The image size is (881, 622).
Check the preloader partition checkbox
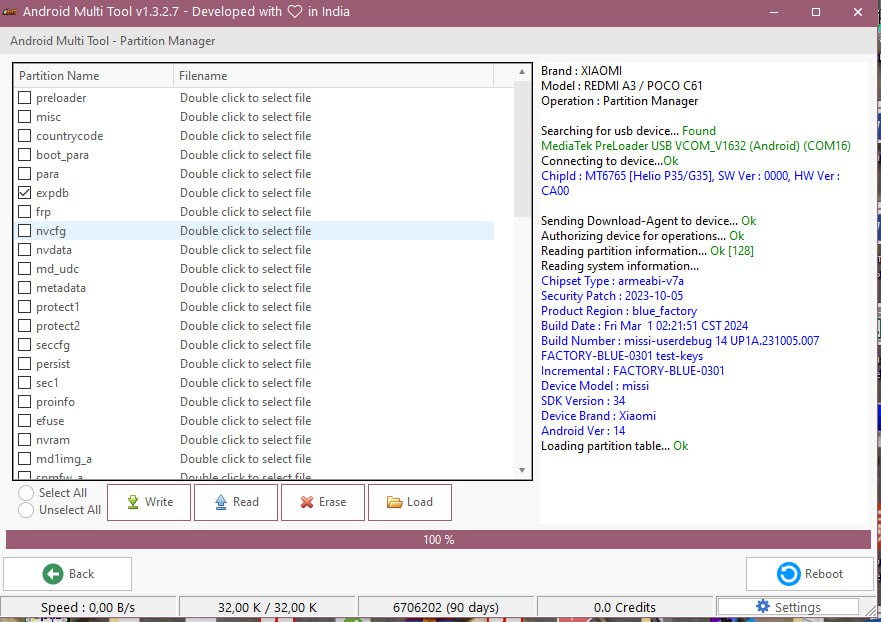pos(24,98)
